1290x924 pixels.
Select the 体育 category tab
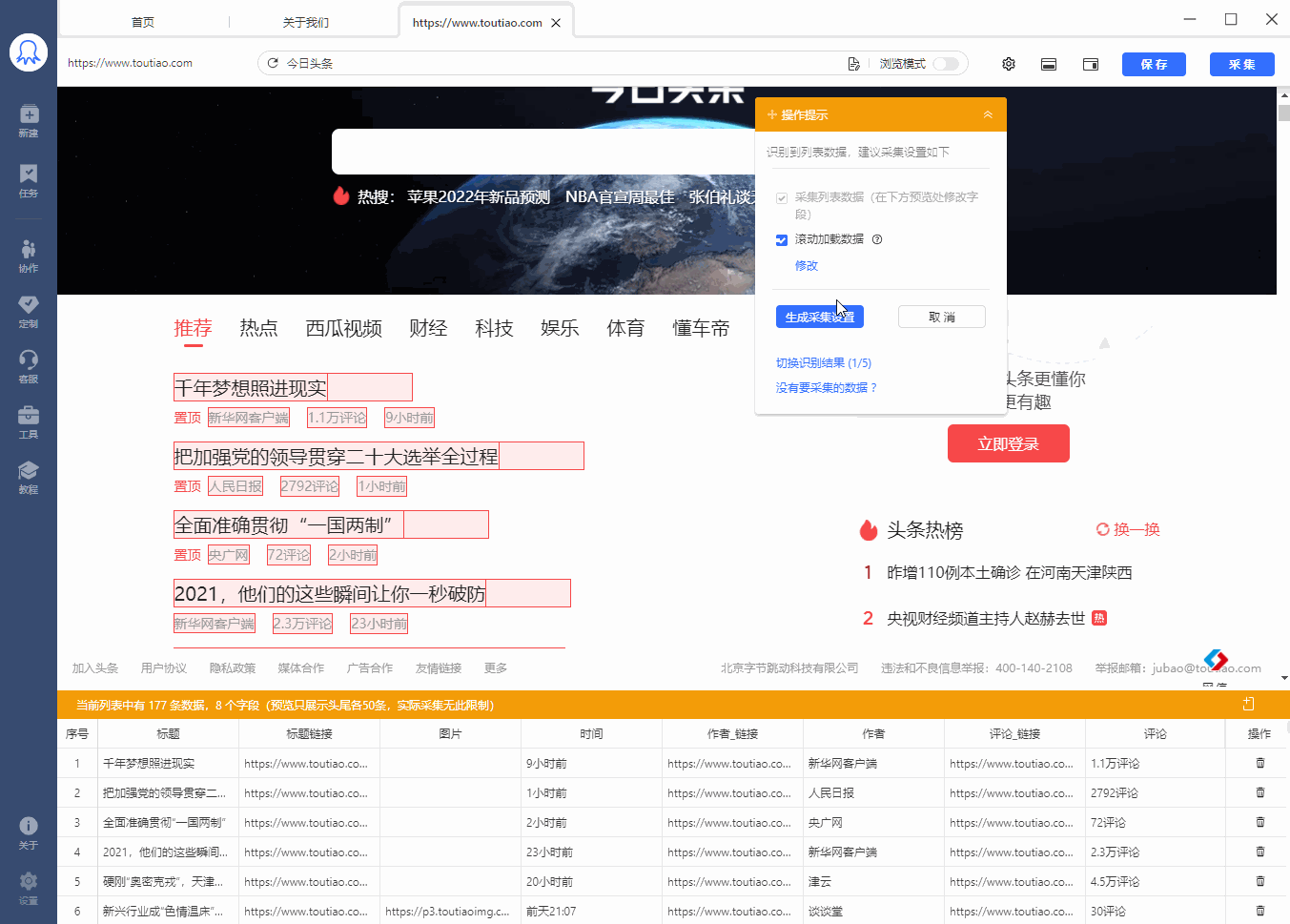coord(625,328)
